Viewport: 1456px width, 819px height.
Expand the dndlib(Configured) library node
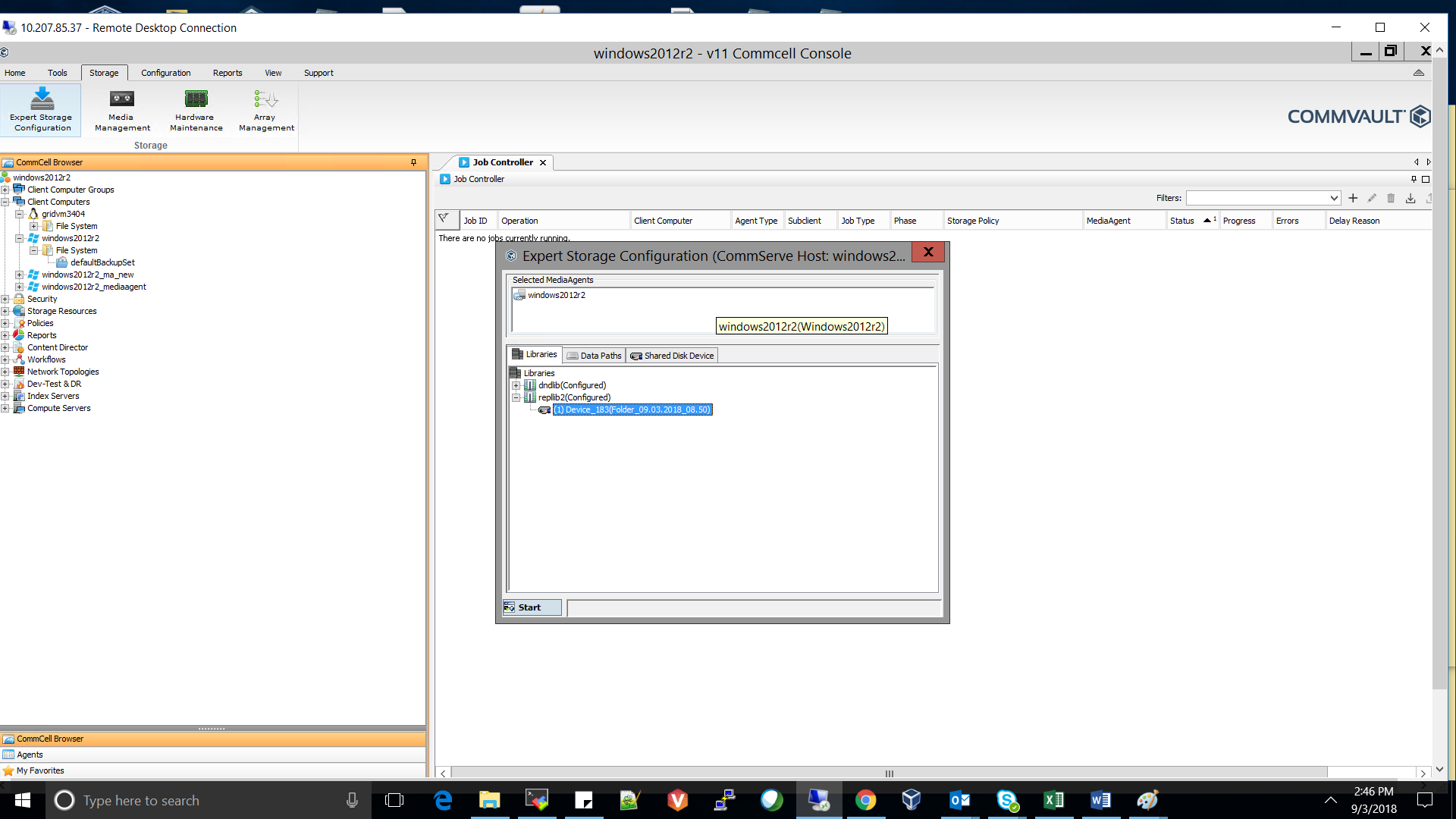click(517, 385)
